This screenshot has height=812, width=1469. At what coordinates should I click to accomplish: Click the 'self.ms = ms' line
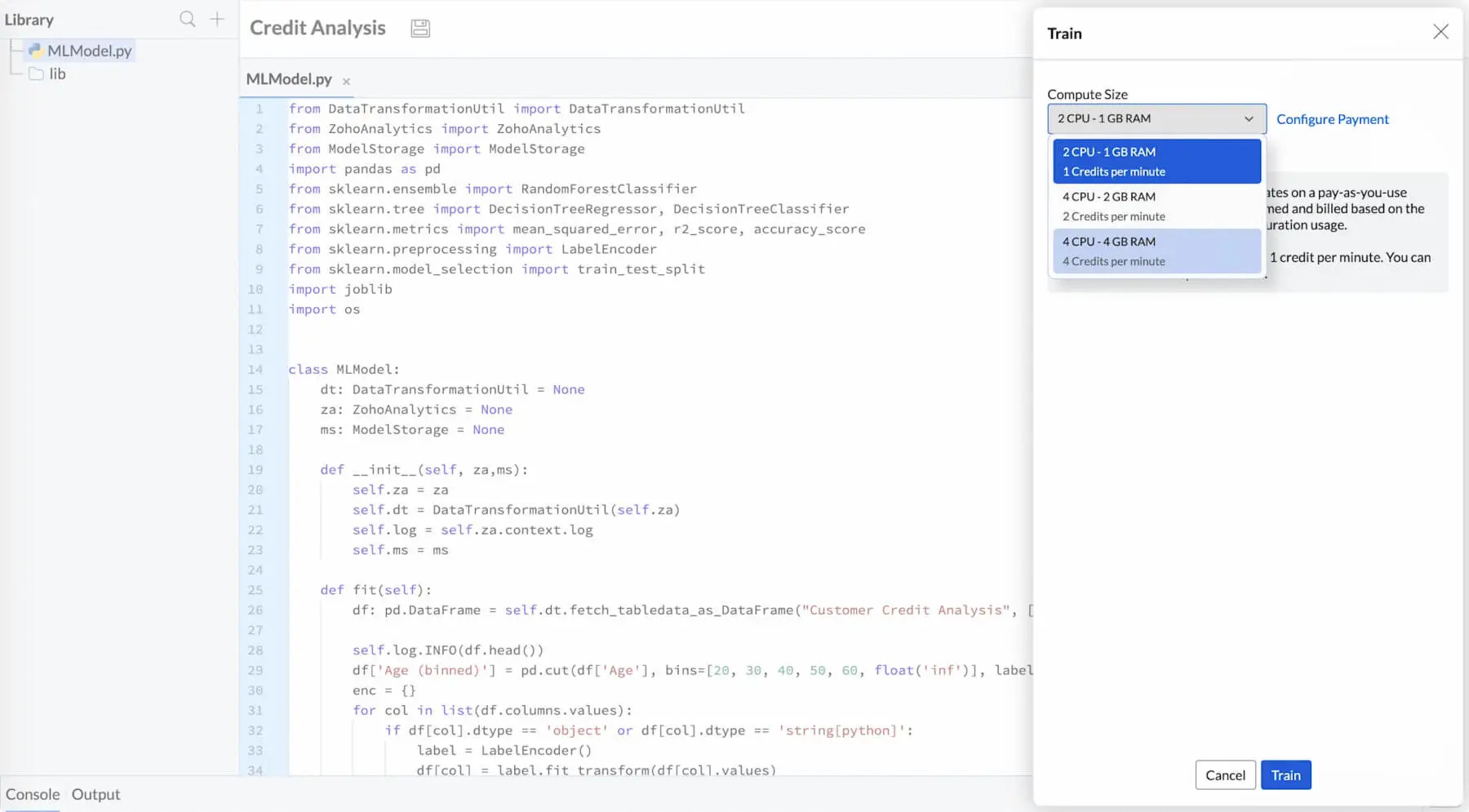pos(401,550)
